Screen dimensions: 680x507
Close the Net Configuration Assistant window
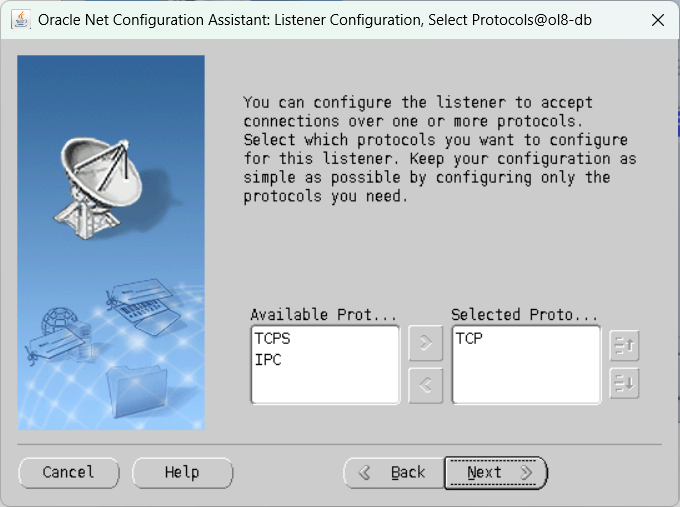point(658,20)
